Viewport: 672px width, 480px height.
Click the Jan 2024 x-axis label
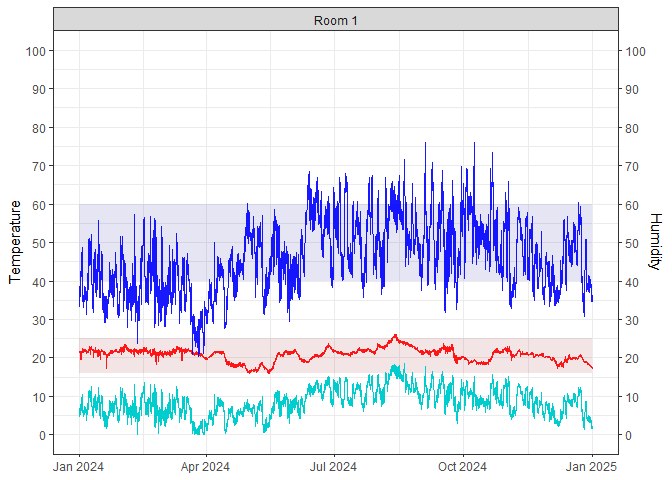point(79,466)
